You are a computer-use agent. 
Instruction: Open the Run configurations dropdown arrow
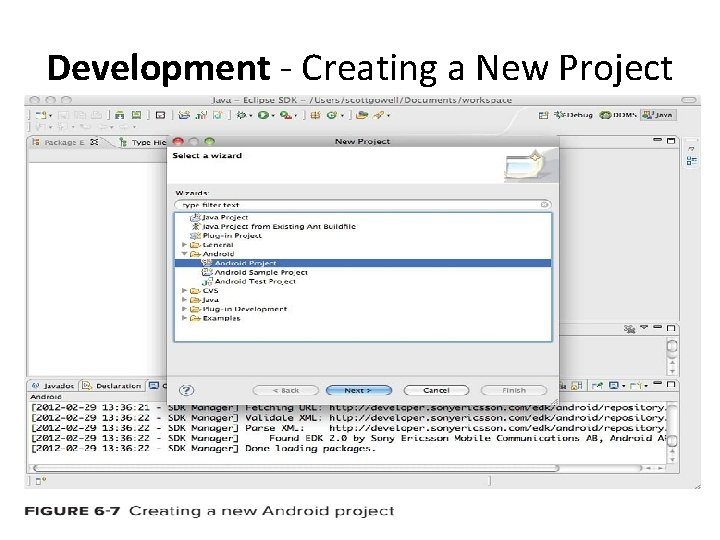coord(273,116)
